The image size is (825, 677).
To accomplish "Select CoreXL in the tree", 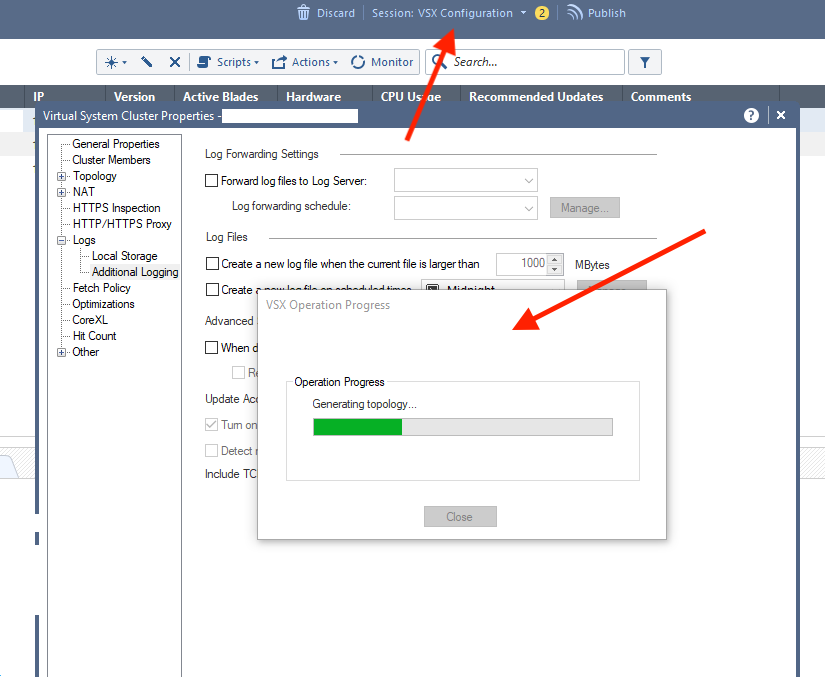I will pos(90,320).
